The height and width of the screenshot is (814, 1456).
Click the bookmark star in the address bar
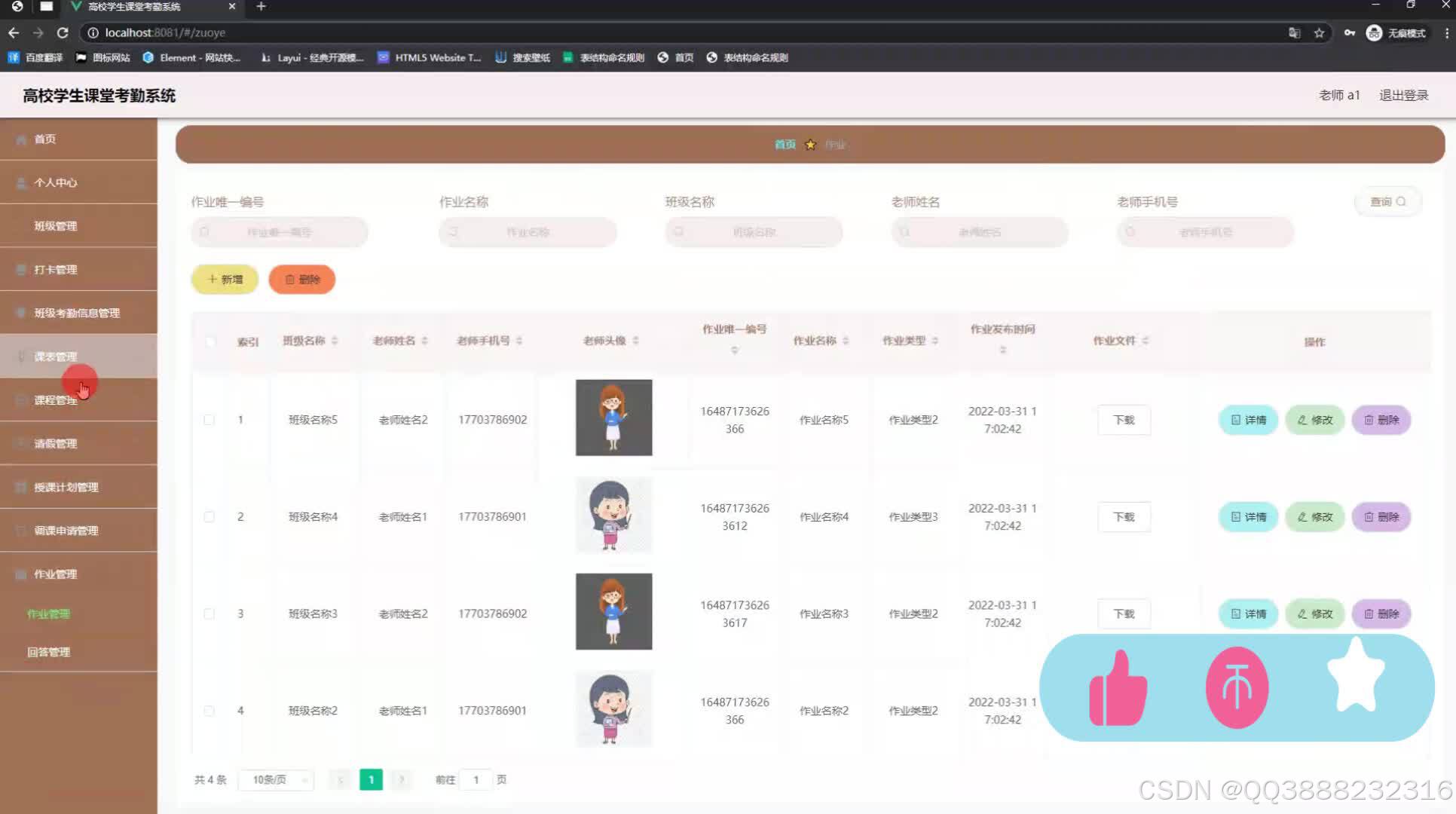(1319, 32)
